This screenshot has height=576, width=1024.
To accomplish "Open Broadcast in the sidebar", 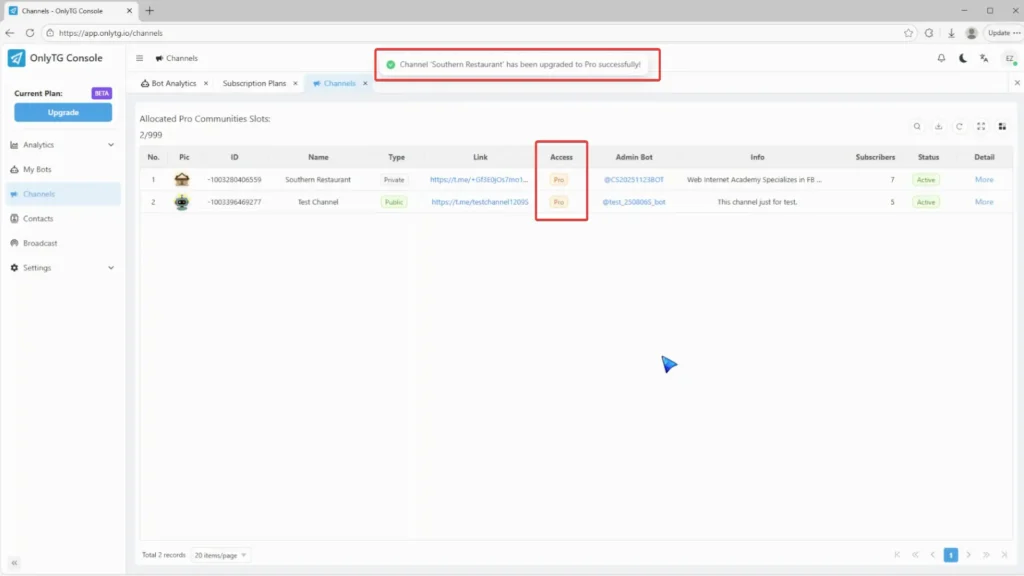I will (40, 243).
